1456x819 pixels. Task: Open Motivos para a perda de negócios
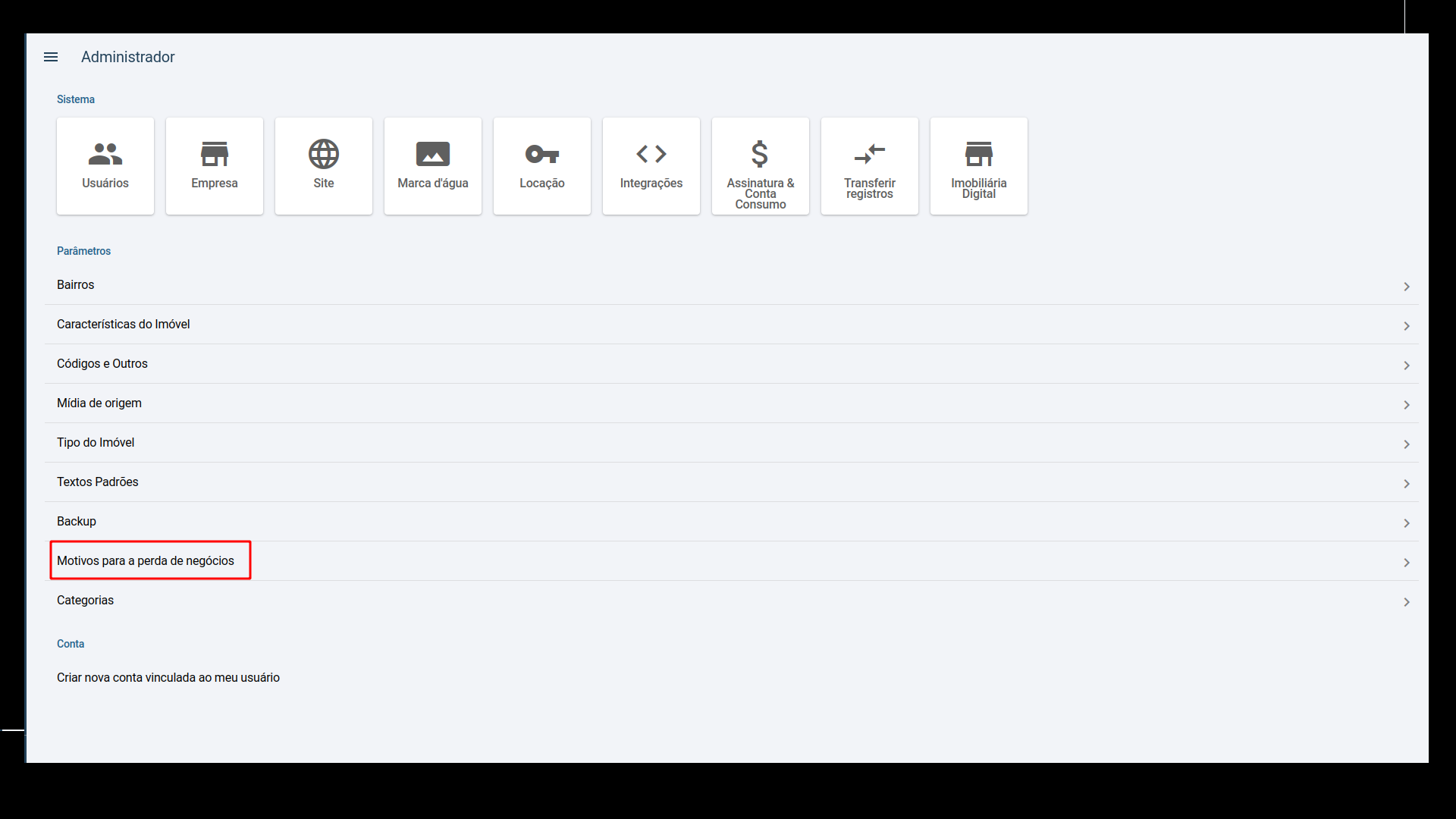(731, 561)
